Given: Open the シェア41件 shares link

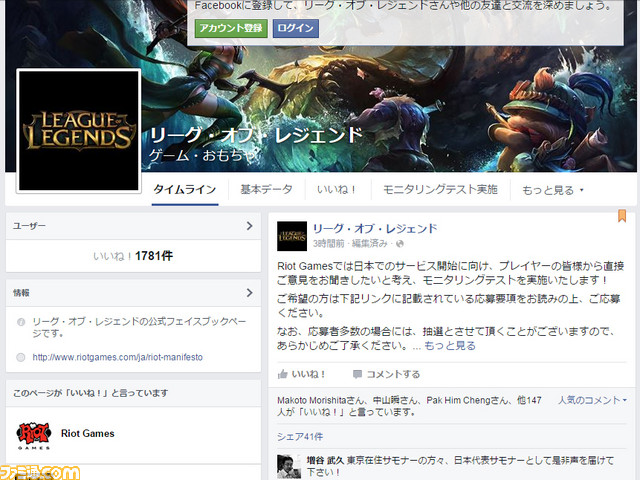Looking at the screenshot, I should pos(300,437).
